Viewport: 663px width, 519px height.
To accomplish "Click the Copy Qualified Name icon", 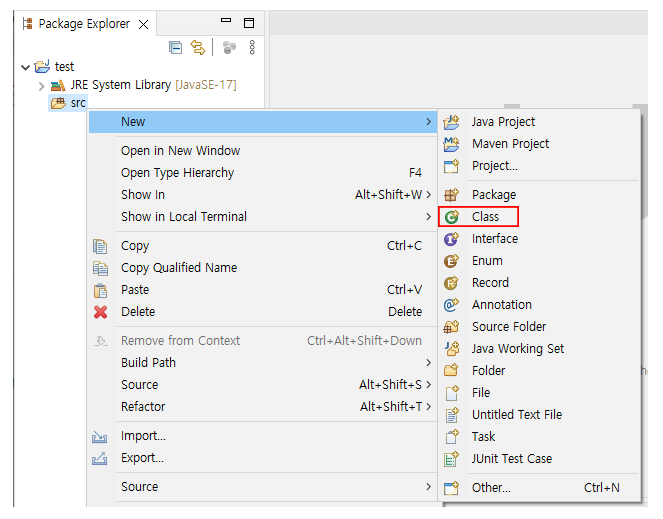I will [100, 268].
